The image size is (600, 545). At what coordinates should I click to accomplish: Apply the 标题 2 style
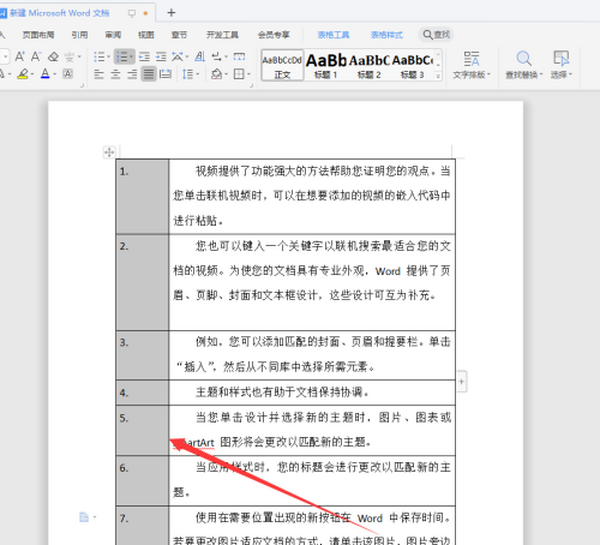[x=369, y=65]
